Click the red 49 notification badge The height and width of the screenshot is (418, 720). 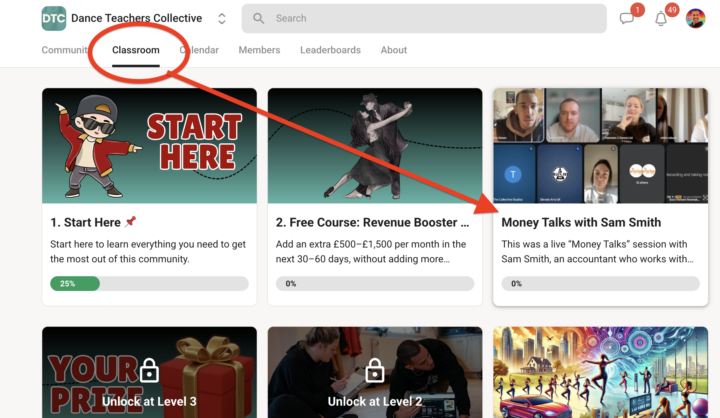pos(672,10)
